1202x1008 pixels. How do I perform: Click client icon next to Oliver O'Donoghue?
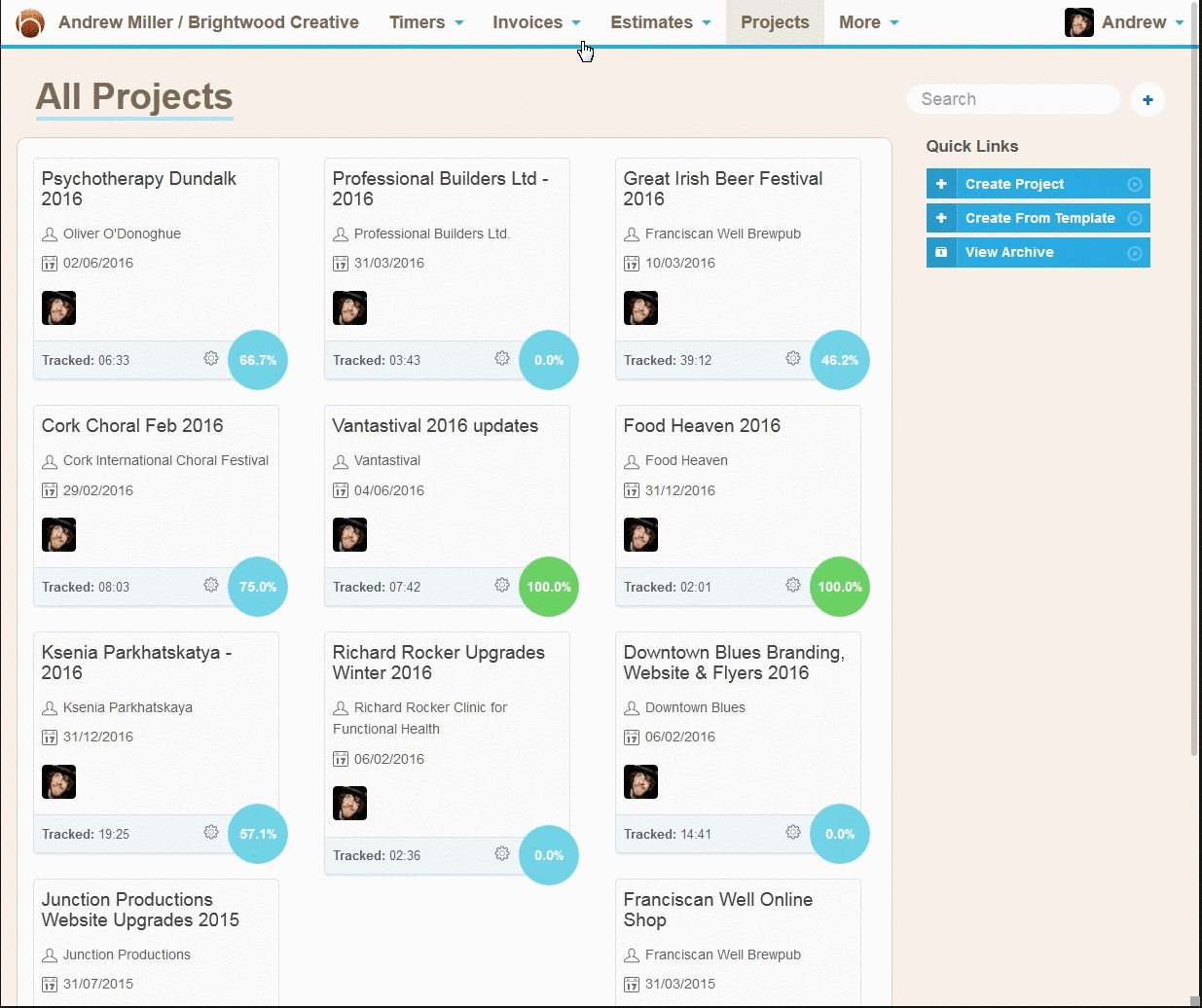coord(50,234)
